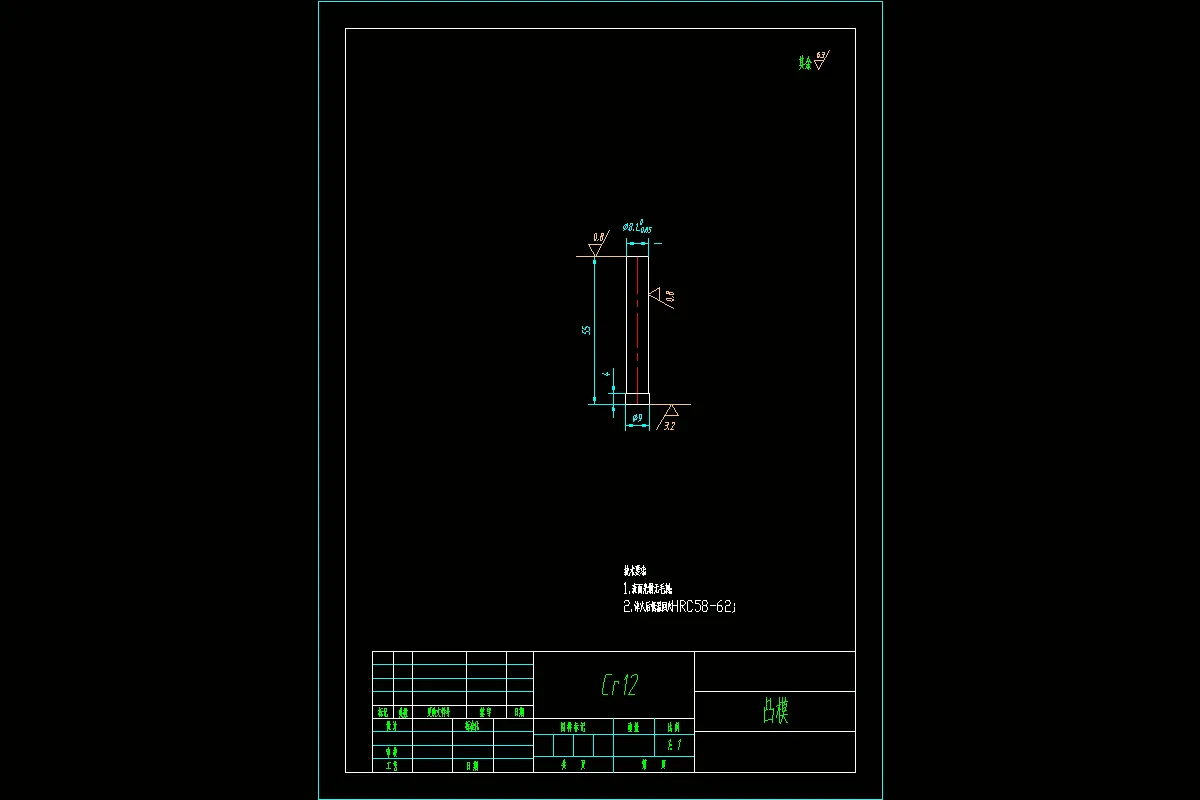The width and height of the screenshot is (1200, 800).
Task: Select the Cr12 material text
Action: [x=619, y=685]
